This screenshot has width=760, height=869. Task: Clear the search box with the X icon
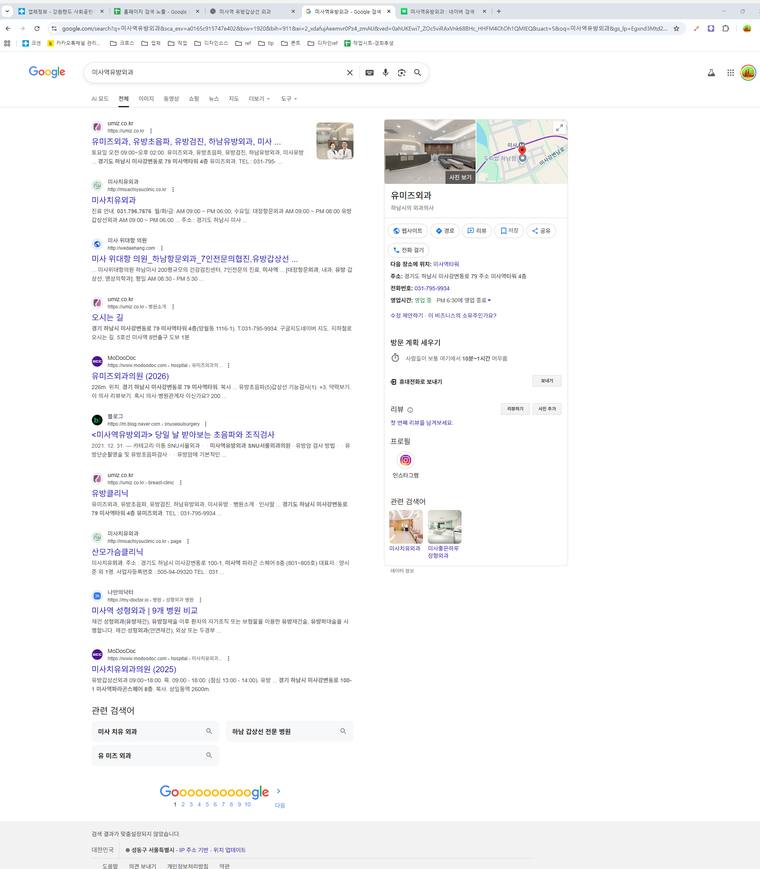coord(350,73)
